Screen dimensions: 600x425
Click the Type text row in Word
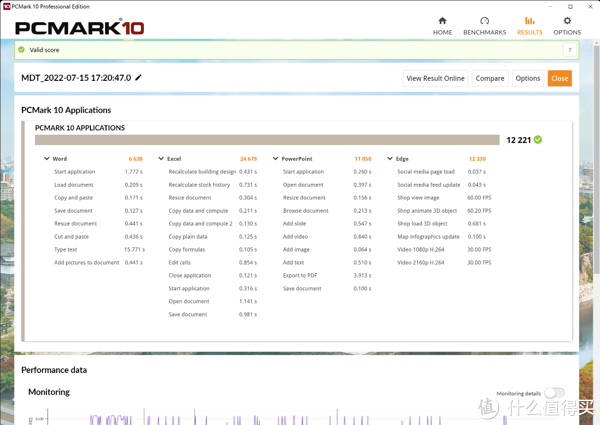click(99, 249)
